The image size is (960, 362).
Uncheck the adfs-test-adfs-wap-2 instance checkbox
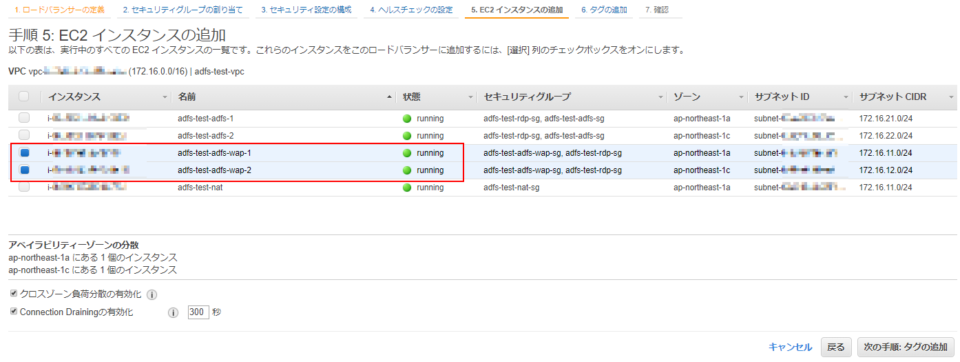point(24,170)
